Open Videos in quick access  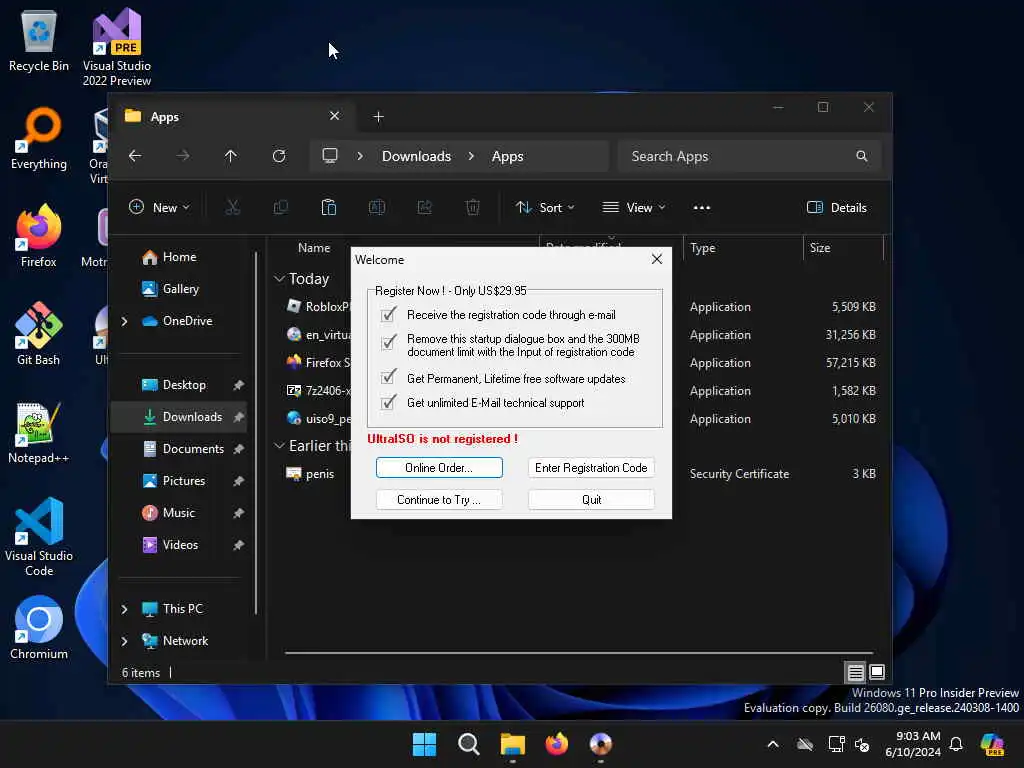point(180,545)
